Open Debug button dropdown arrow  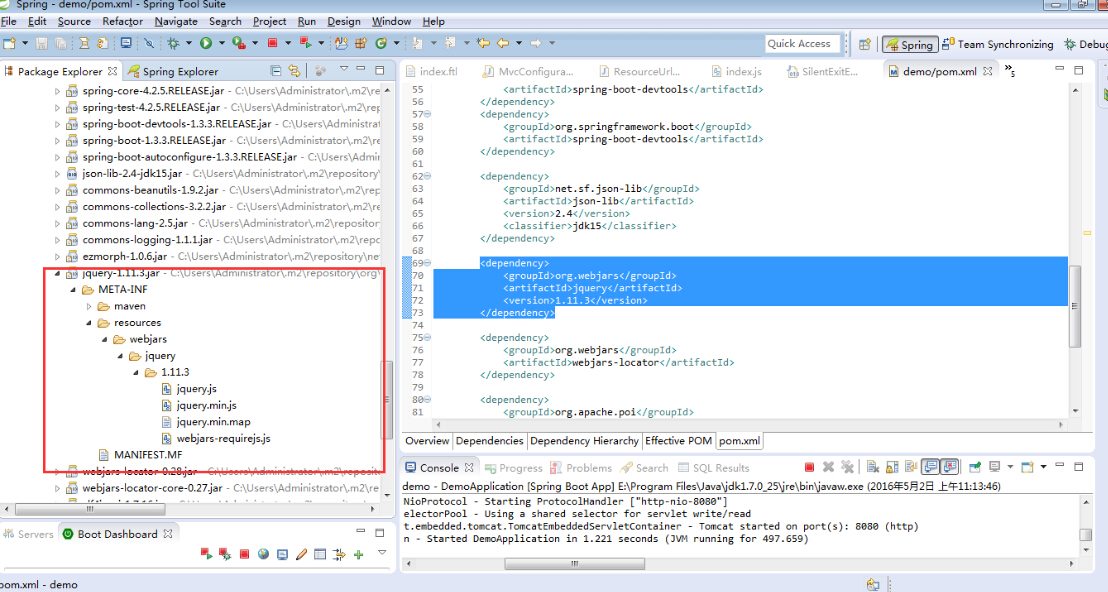tap(189, 44)
